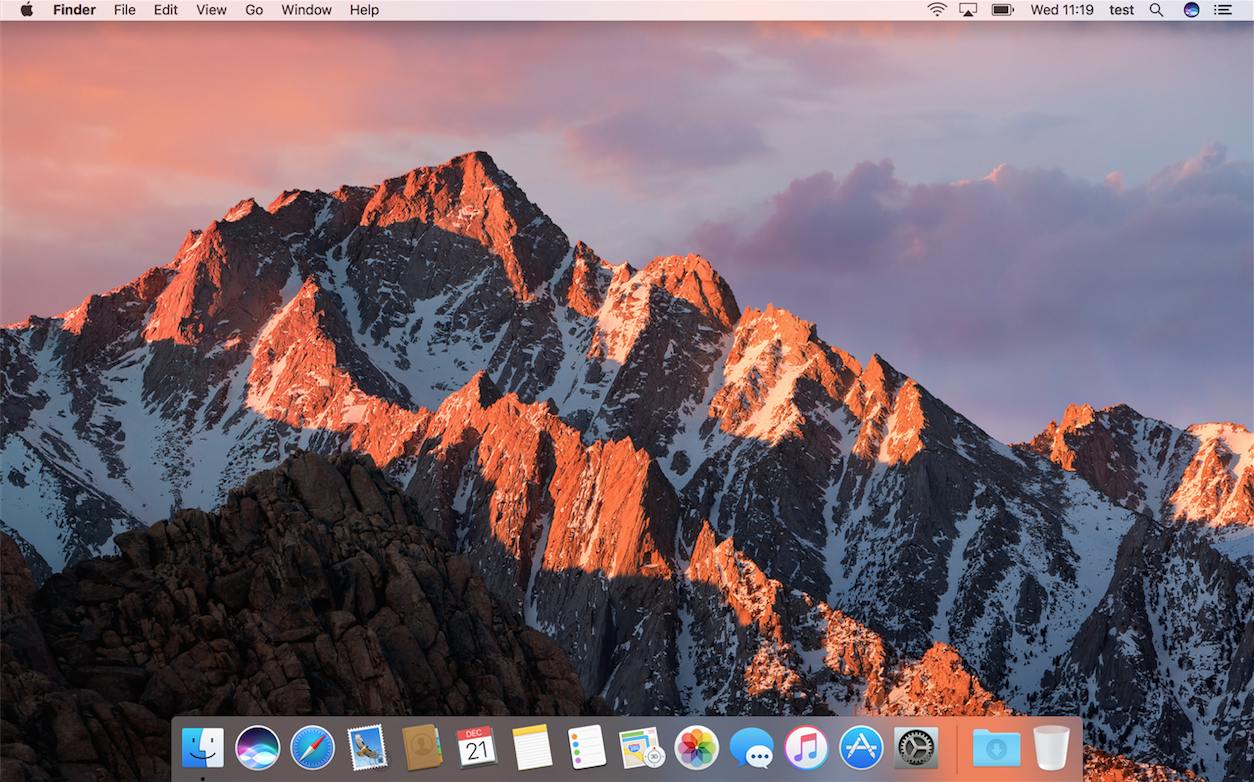Launch Safari from the Dock
The height and width of the screenshot is (782, 1254).
pos(312,747)
